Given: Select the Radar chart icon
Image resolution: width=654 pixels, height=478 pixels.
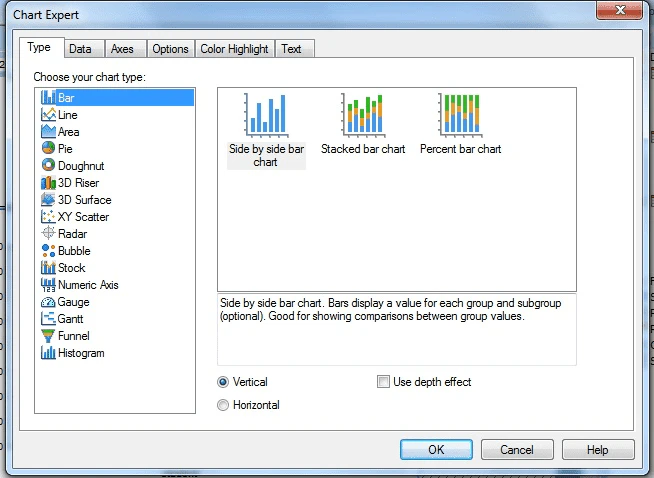Looking at the screenshot, I should pyautogui.click(x=48, y=234).
